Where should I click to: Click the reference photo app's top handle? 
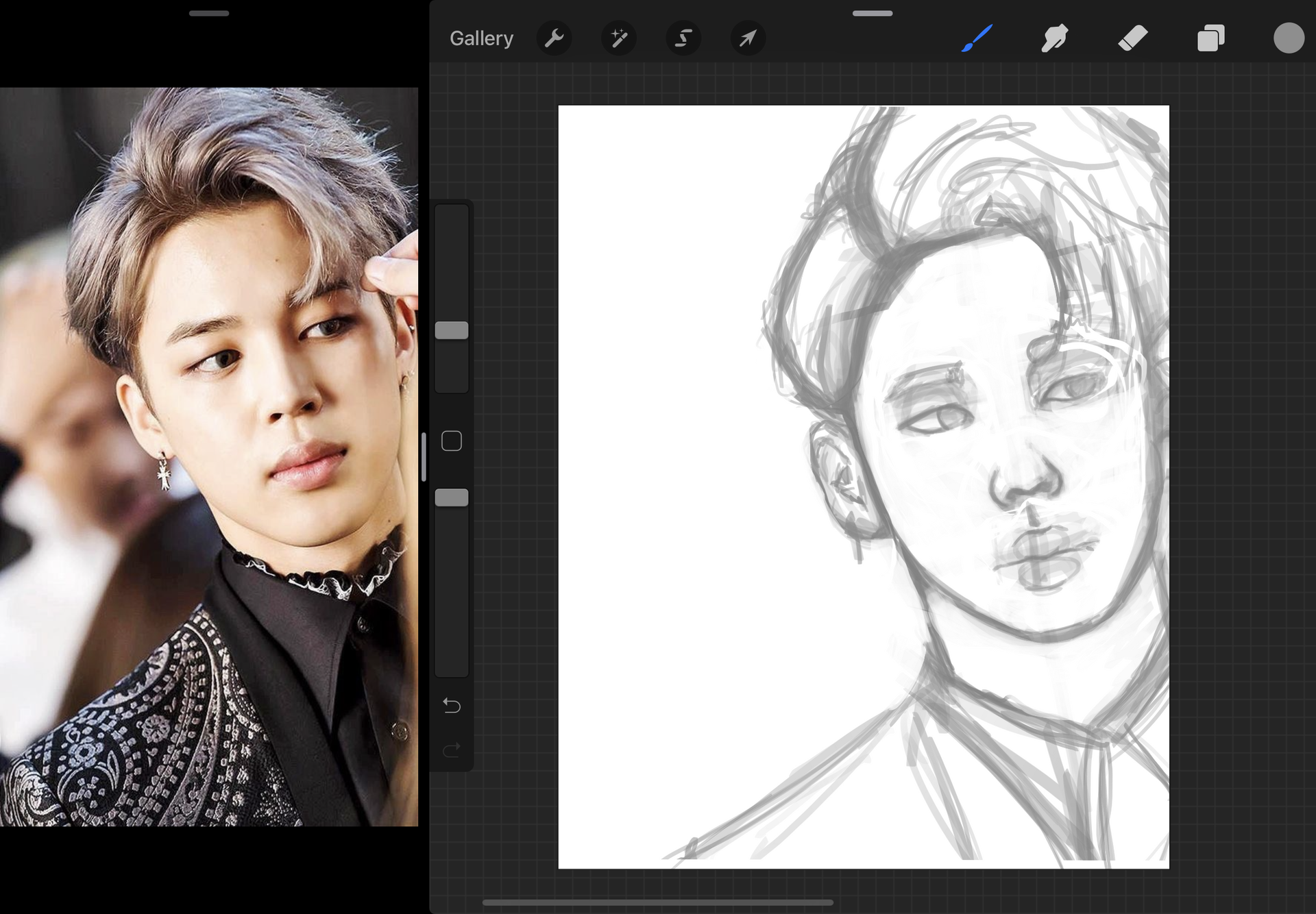(x=209, y=13)
